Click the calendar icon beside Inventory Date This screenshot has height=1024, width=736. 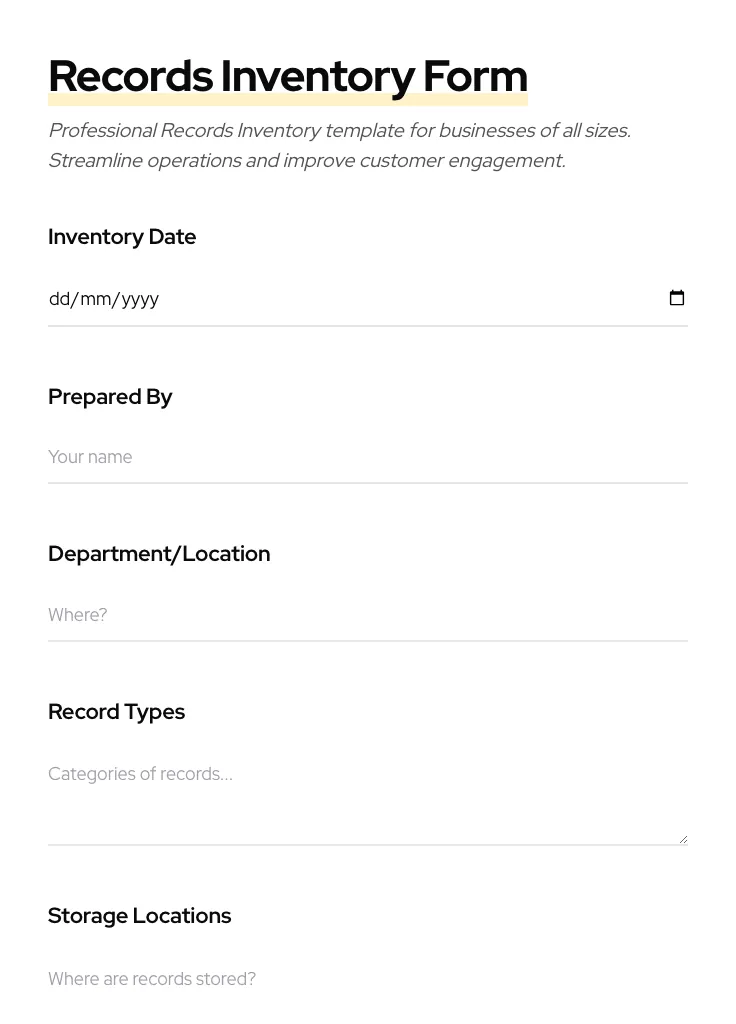coord(677,298)
